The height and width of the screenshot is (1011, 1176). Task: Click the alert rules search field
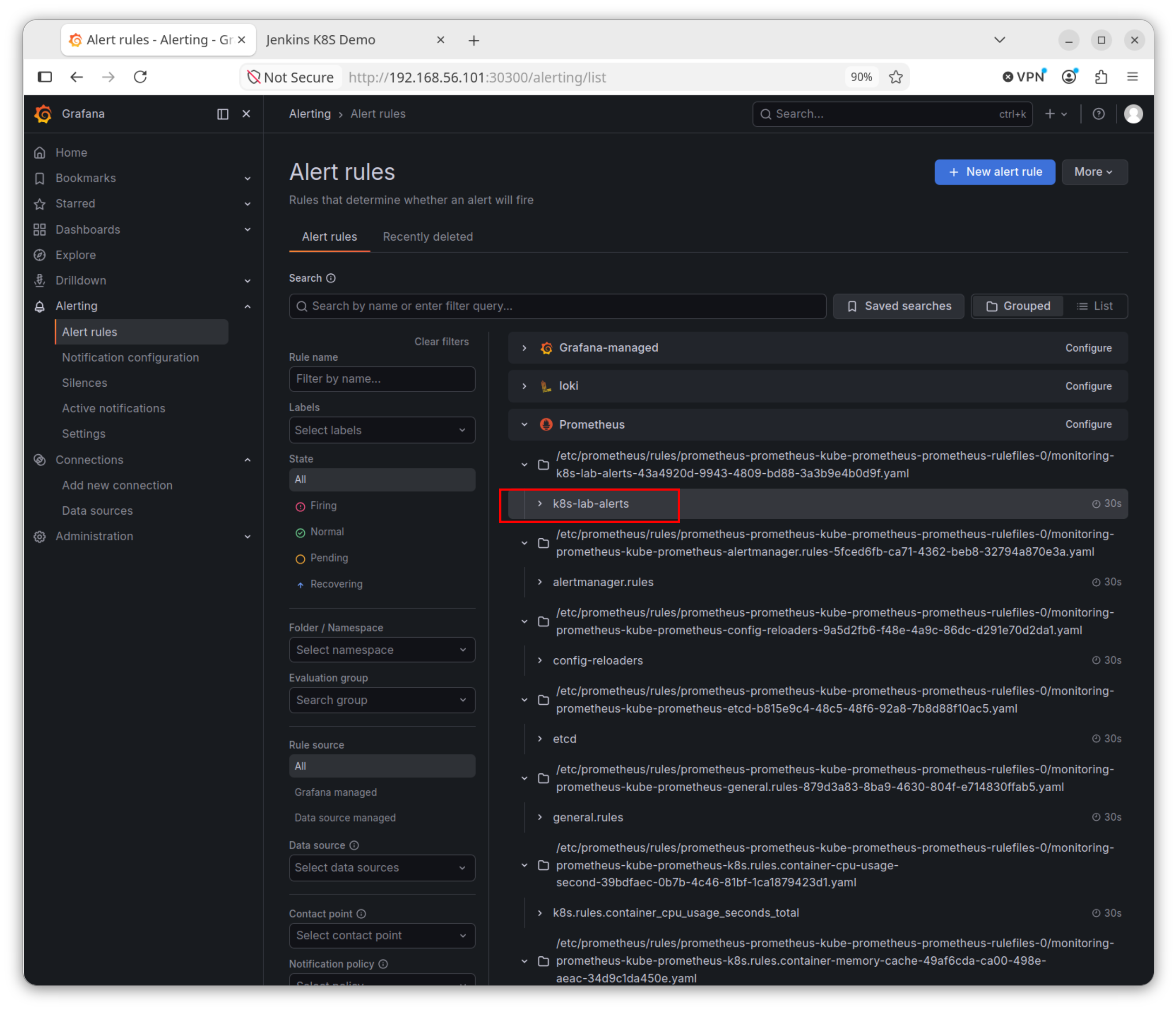558,306
